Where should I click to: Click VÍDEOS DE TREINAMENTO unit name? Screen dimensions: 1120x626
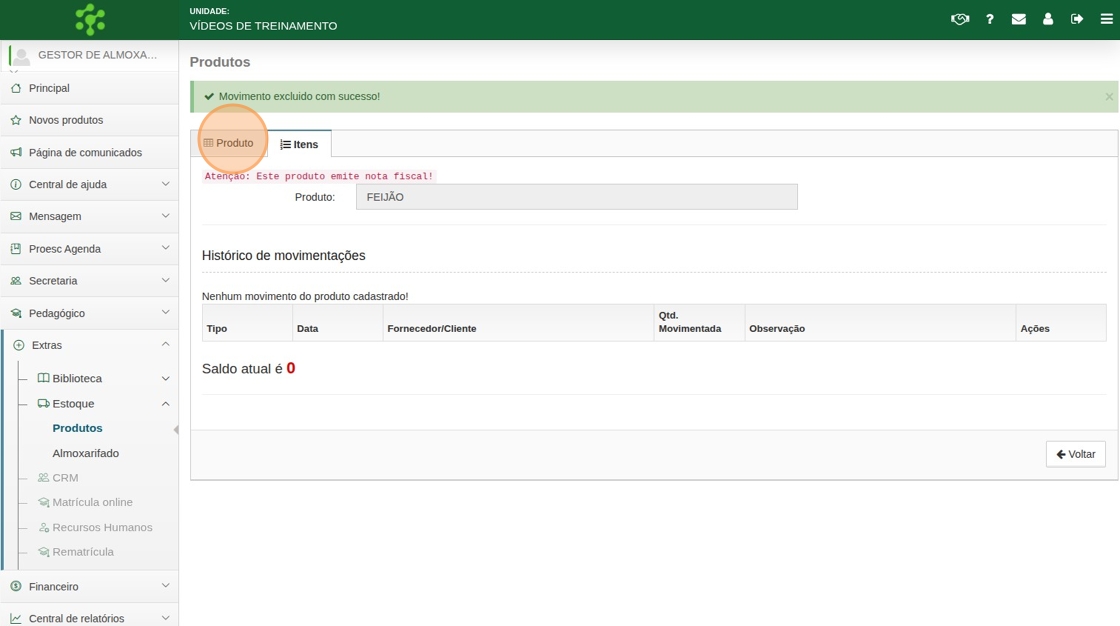[263, 26]
